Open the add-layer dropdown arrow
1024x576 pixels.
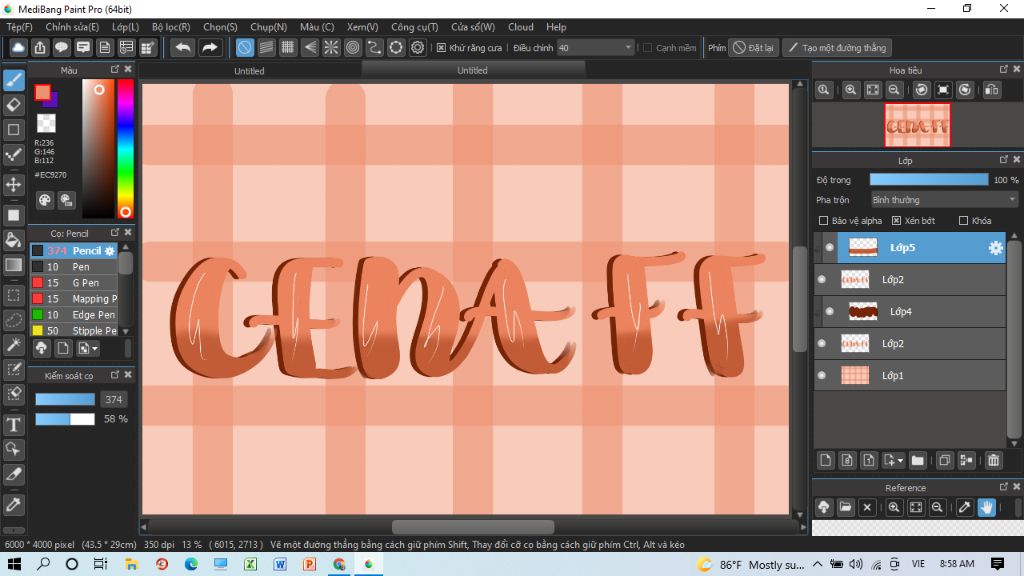click(901, 460)
